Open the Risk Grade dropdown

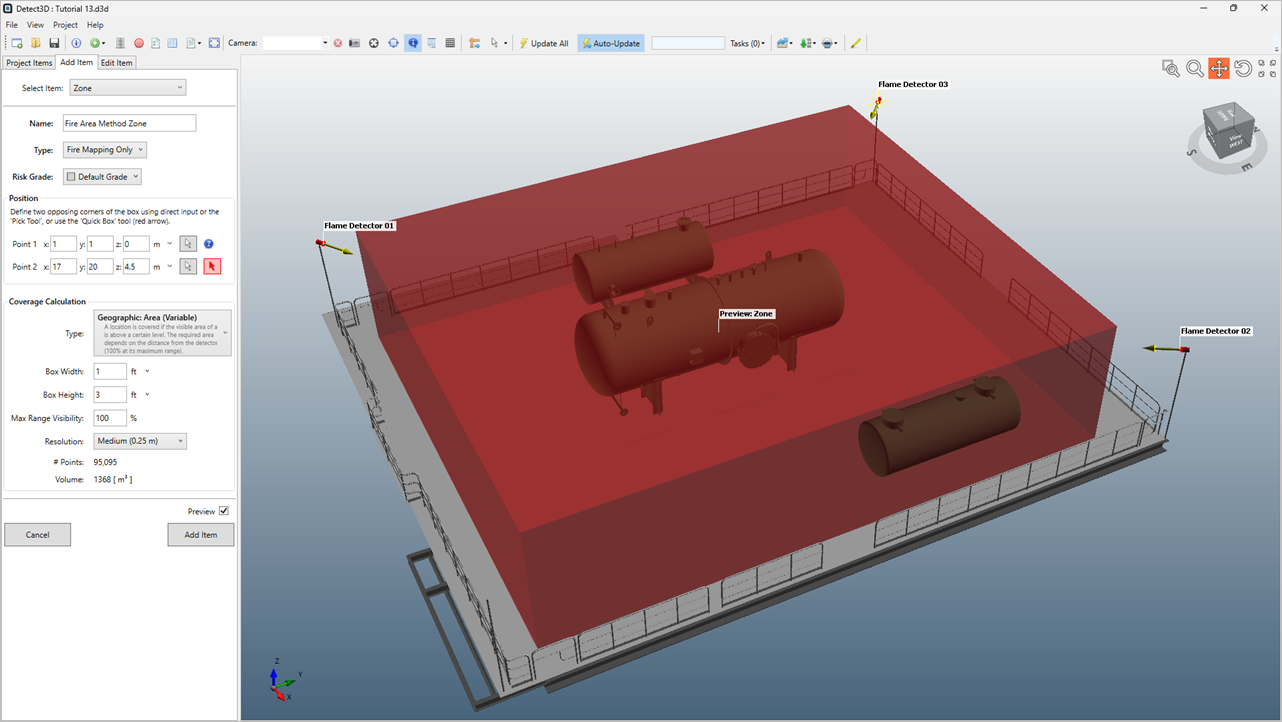(104, 176)
